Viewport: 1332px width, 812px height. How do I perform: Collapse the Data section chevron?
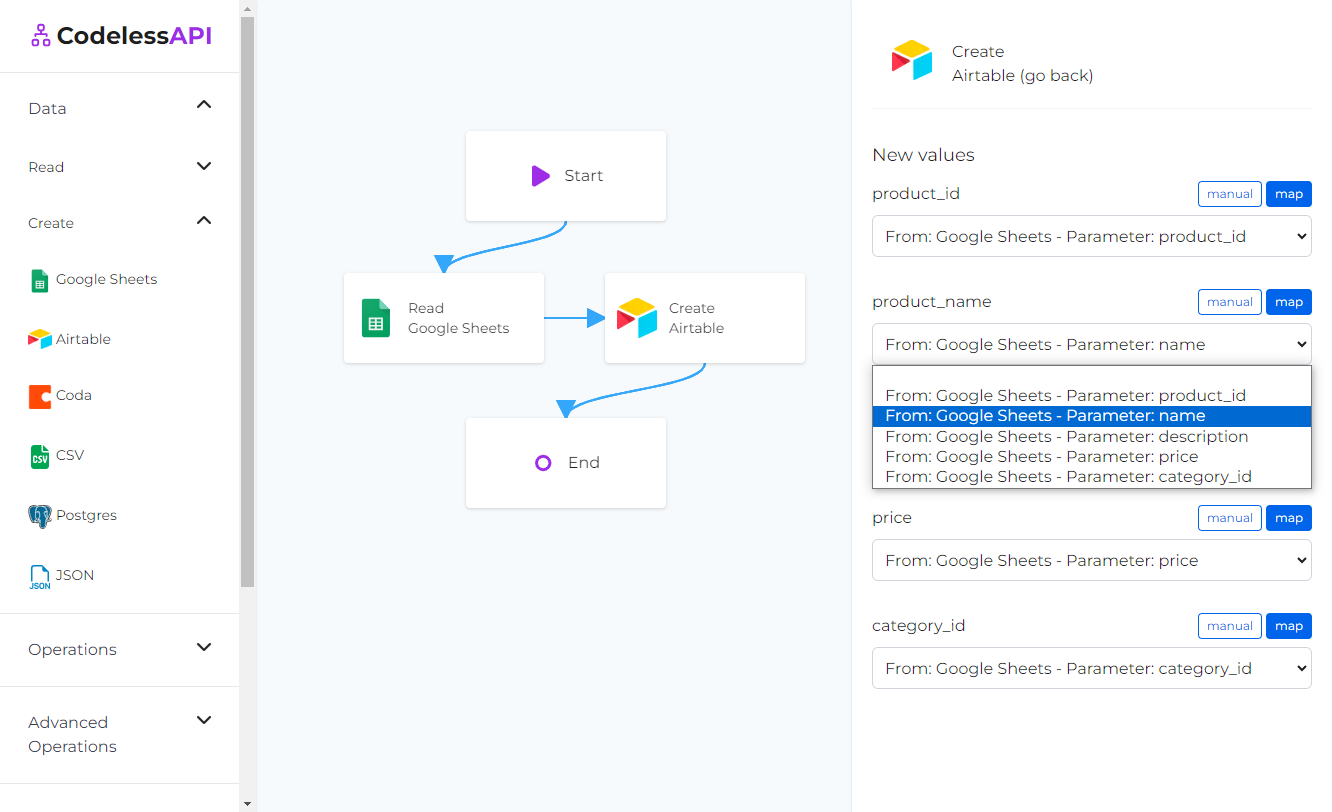pyautogui.click(x=204, y=104)
